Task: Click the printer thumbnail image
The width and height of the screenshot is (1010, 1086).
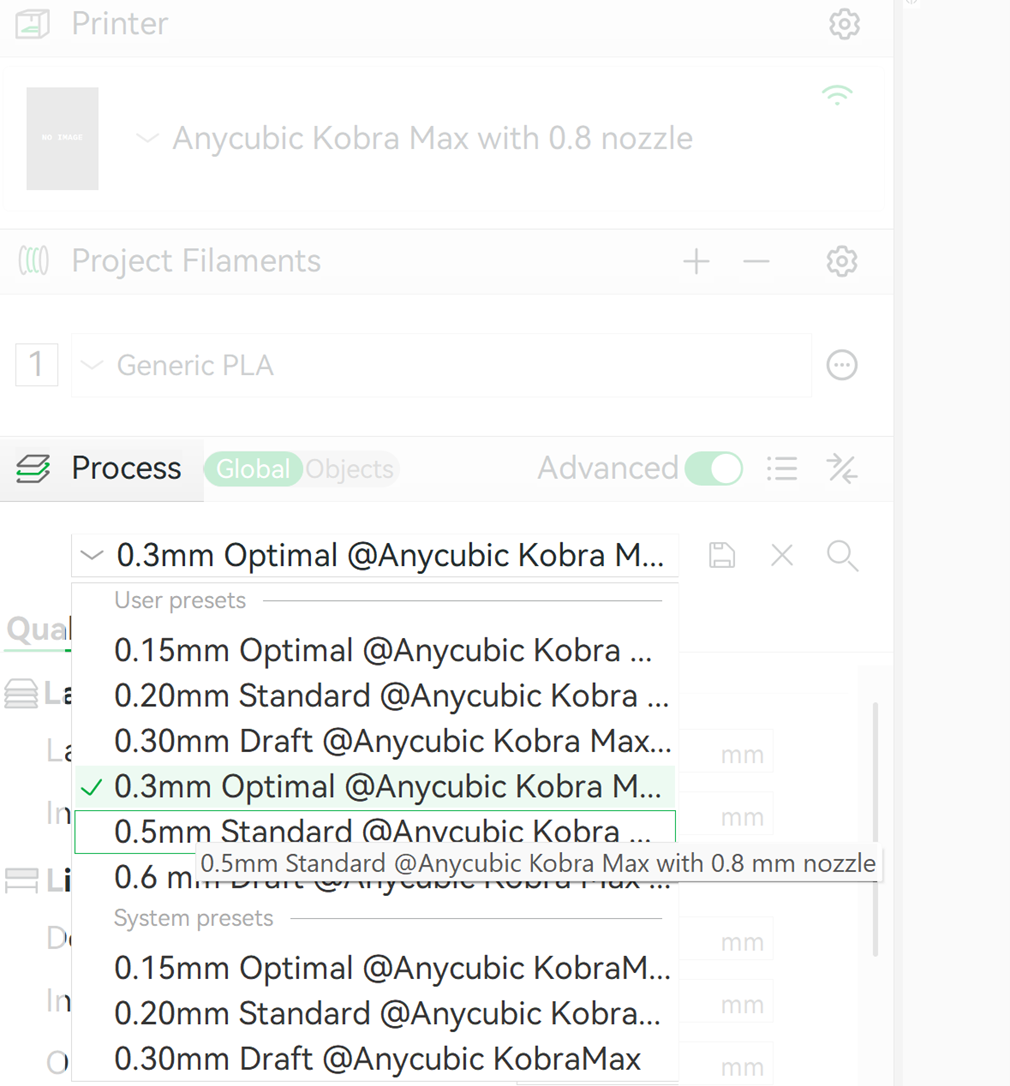Action: coord(63,138)
